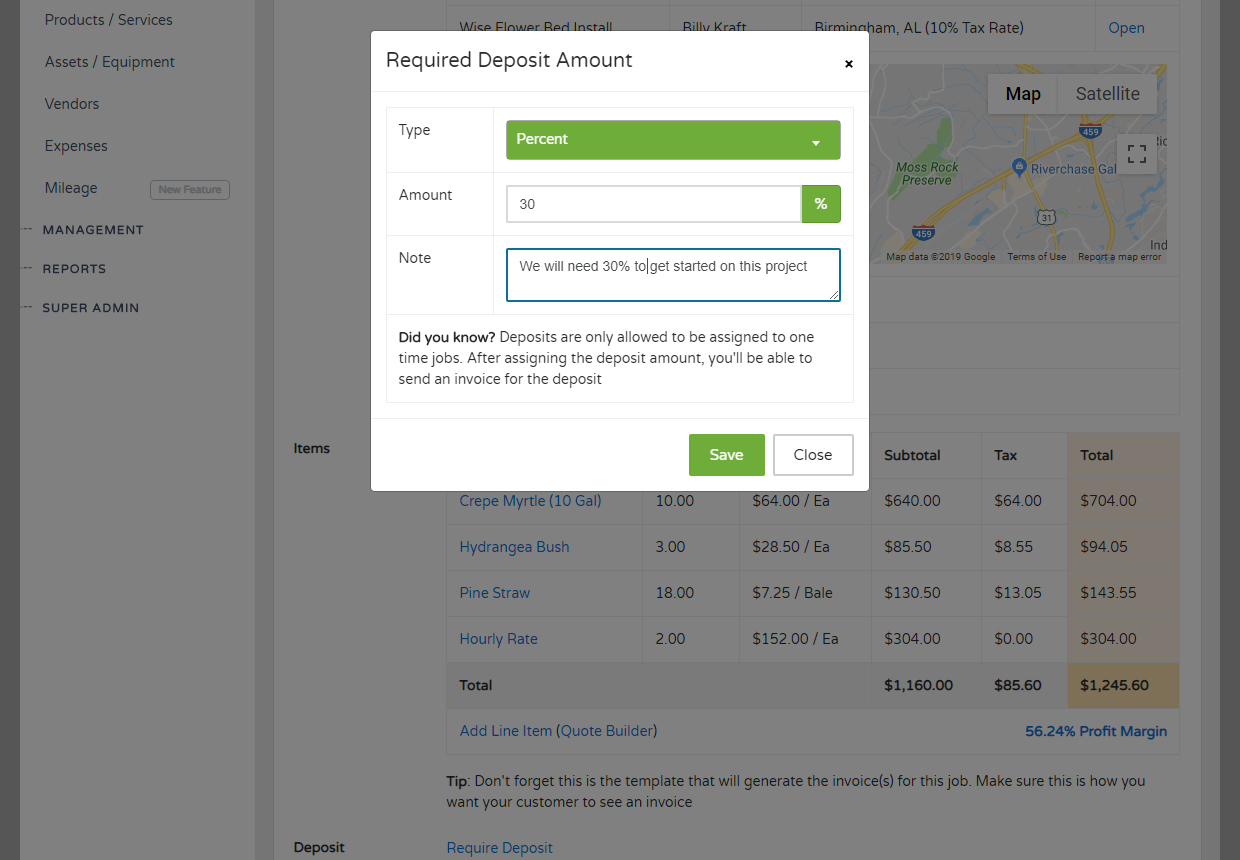Screen dimensions: 1240x860
Task: Open Products / Services in the sidebar
Action: coord(107,19)
